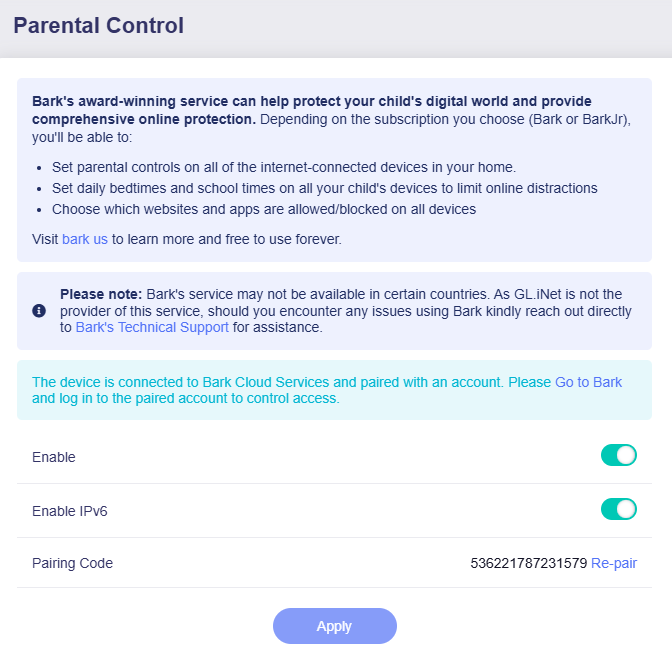Toggle the Enable switch off
Screen dimensions: 672x656
tap(618, 456)
